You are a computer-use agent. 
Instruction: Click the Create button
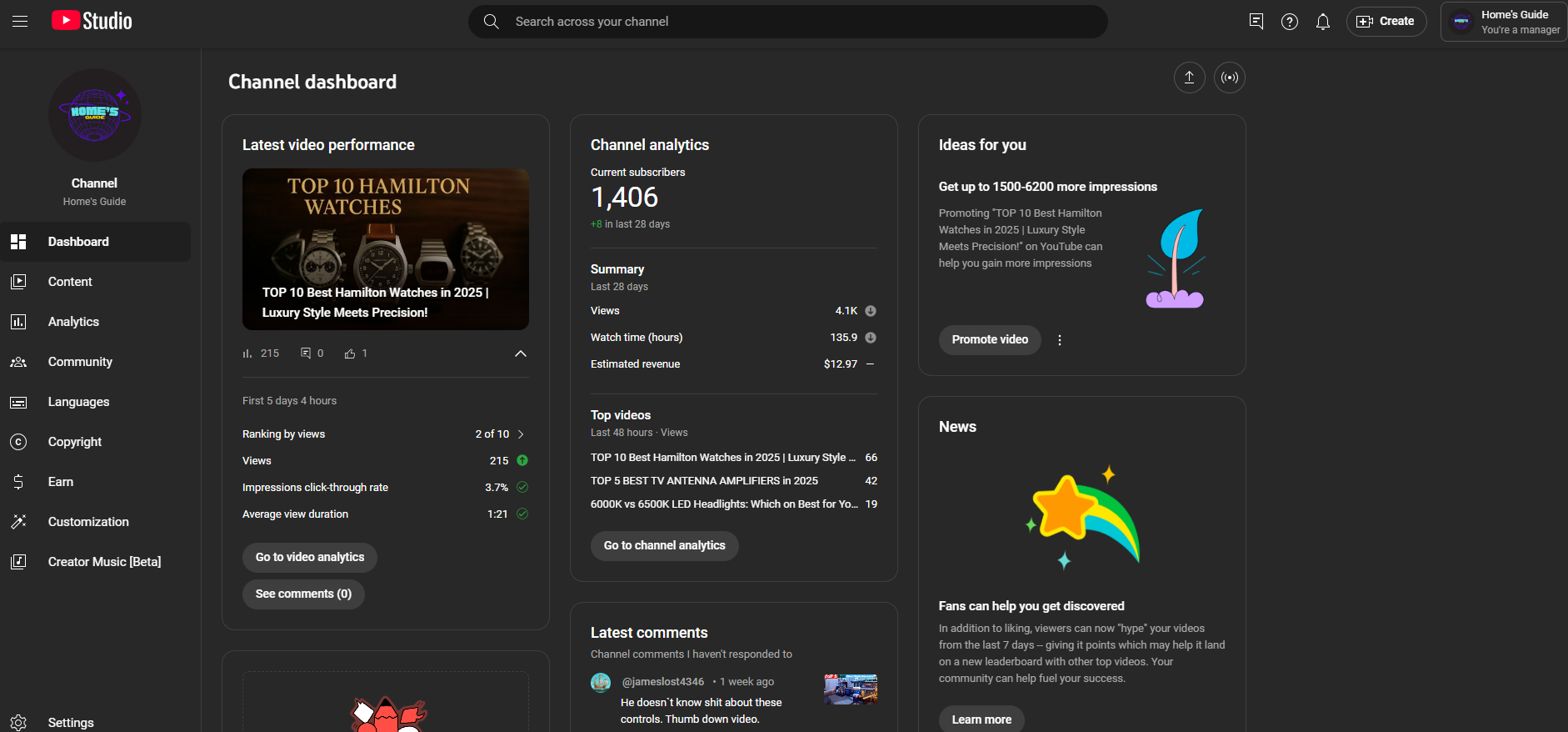(1386, 22)
